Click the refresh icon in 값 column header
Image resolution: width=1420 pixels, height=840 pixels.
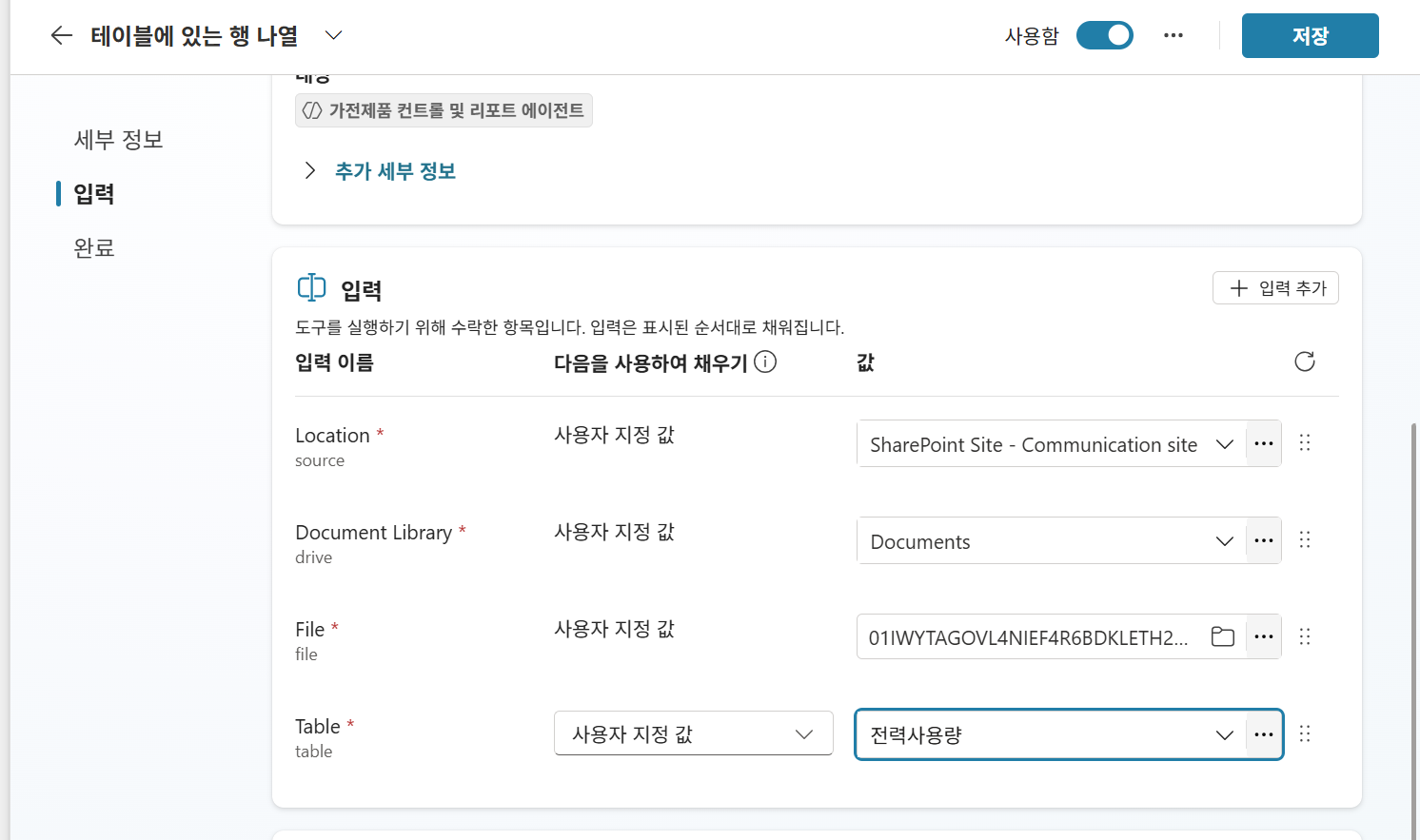point(1305,361)
